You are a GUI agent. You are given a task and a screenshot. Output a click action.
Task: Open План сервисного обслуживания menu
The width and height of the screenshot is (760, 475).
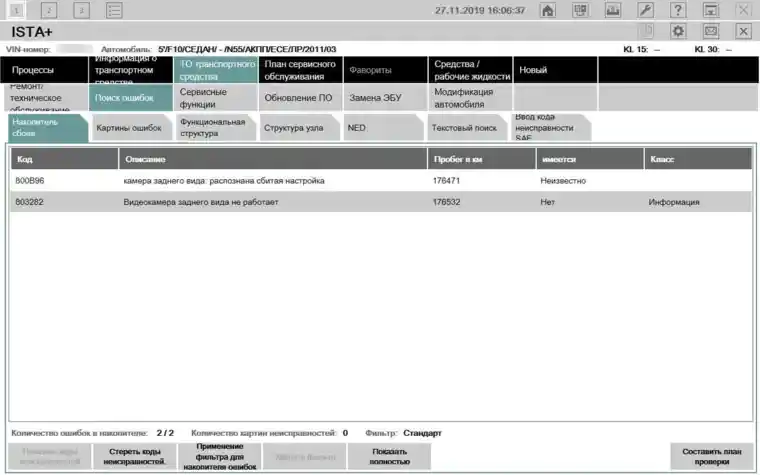click(300, 70)
